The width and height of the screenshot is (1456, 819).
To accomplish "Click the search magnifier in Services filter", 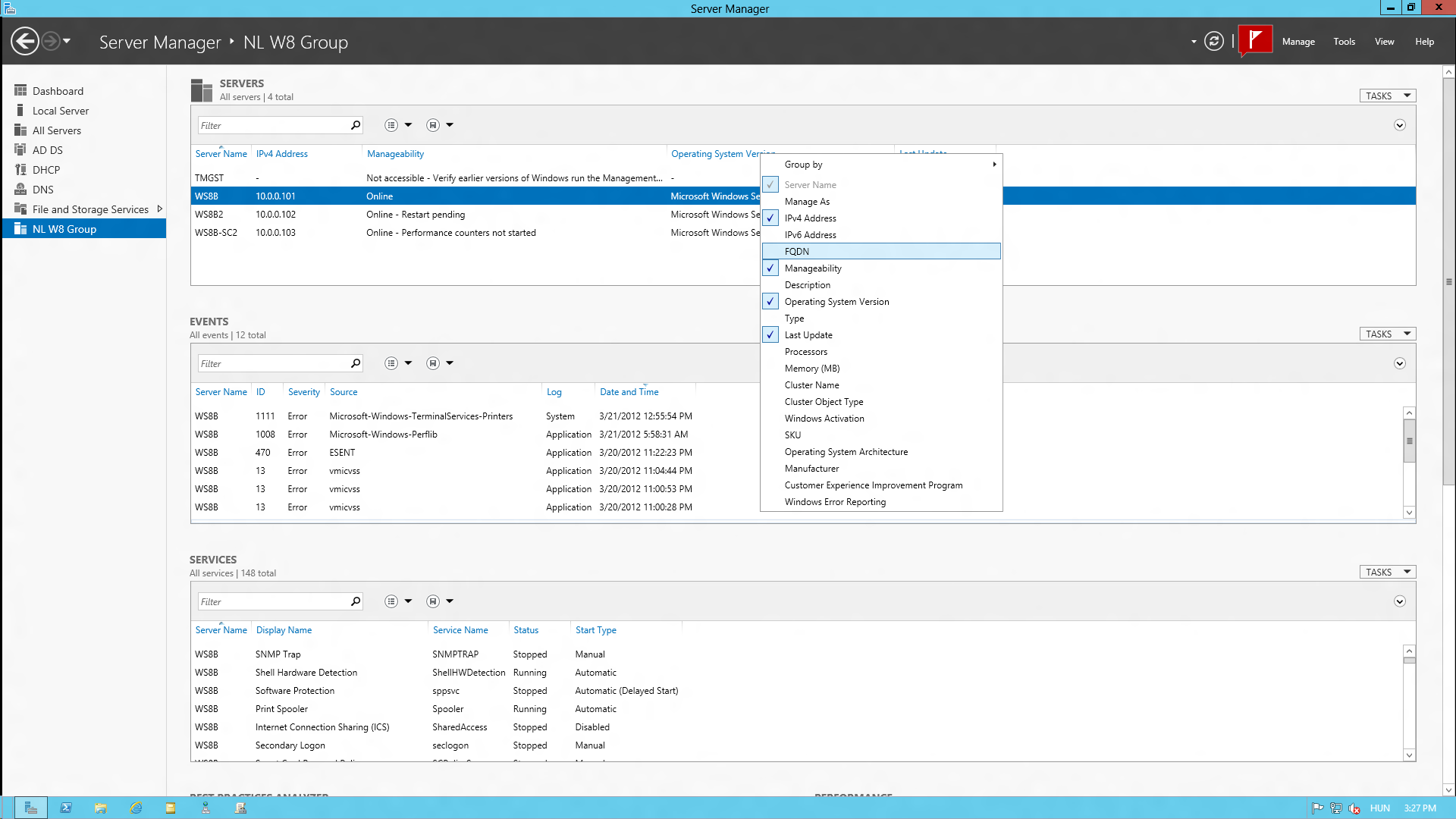I will [x=355, y=601].
